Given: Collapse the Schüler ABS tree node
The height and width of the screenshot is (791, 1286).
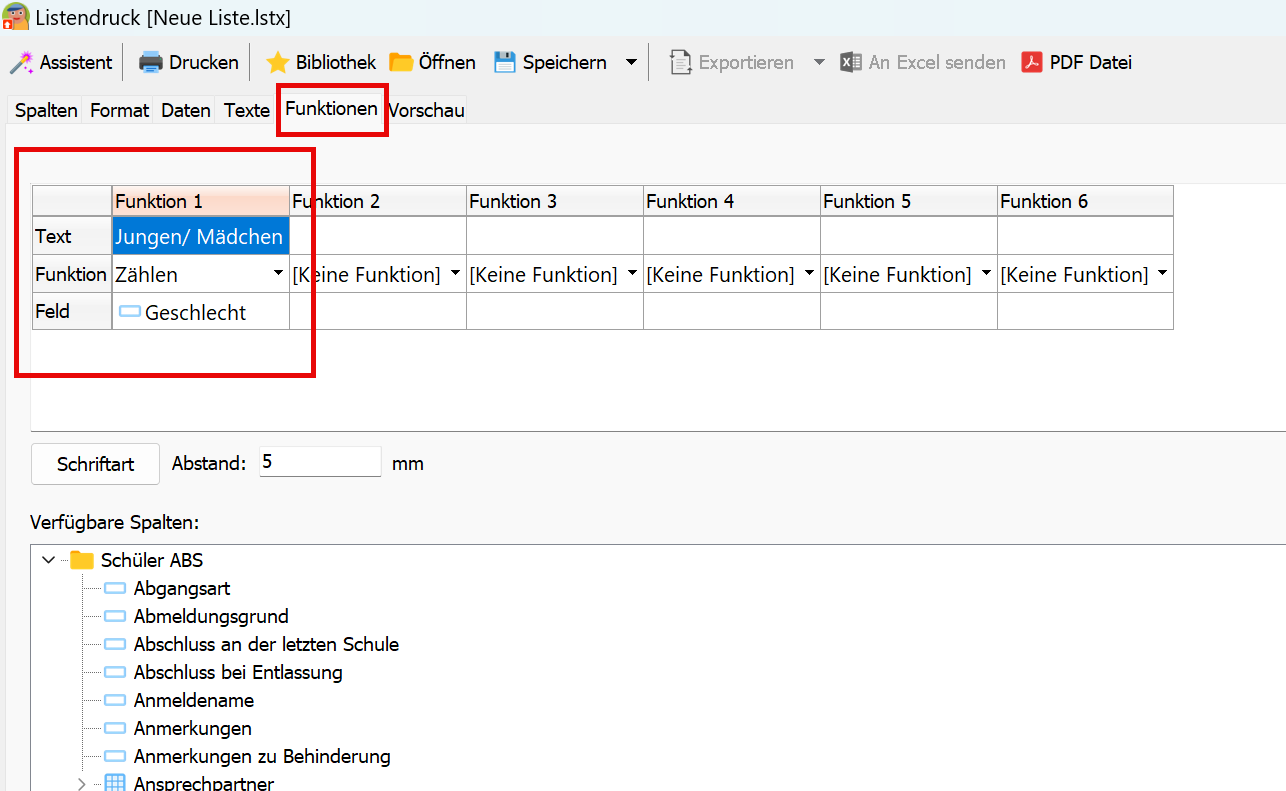Looking at the screenshot, I should [48, 560].
